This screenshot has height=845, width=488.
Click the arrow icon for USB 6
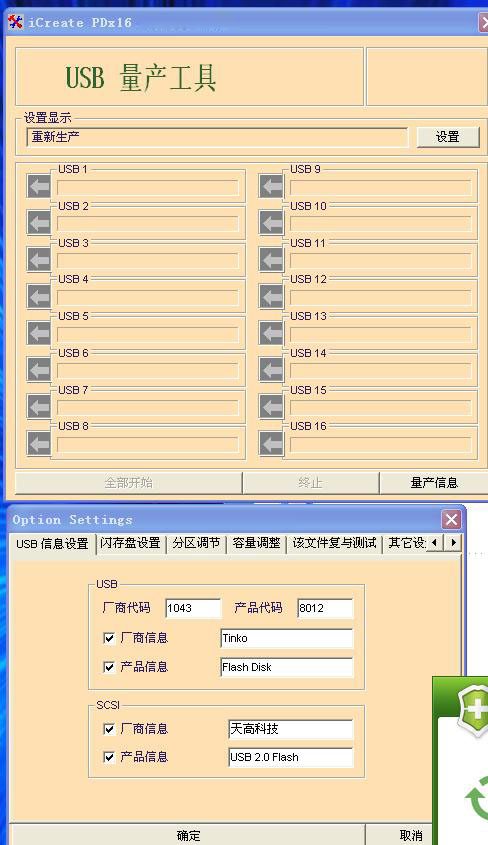[x=39, y=370]
